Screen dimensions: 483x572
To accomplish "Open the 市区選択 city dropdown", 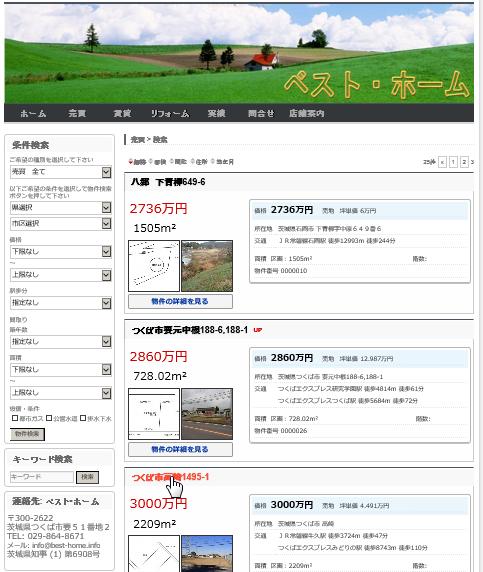I will coord(61,223).
